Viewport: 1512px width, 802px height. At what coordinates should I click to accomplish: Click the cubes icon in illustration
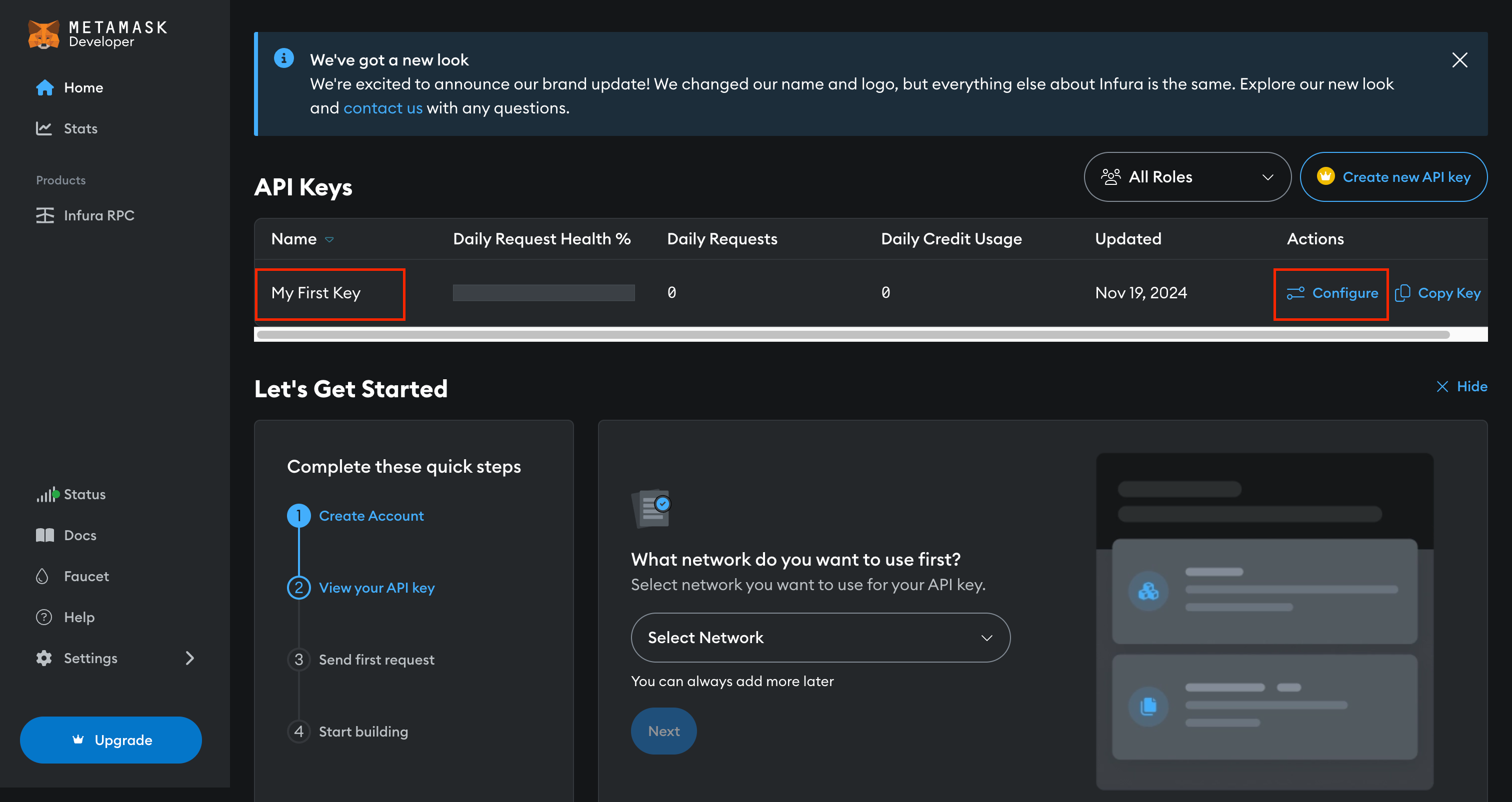tap(1148, 591)
